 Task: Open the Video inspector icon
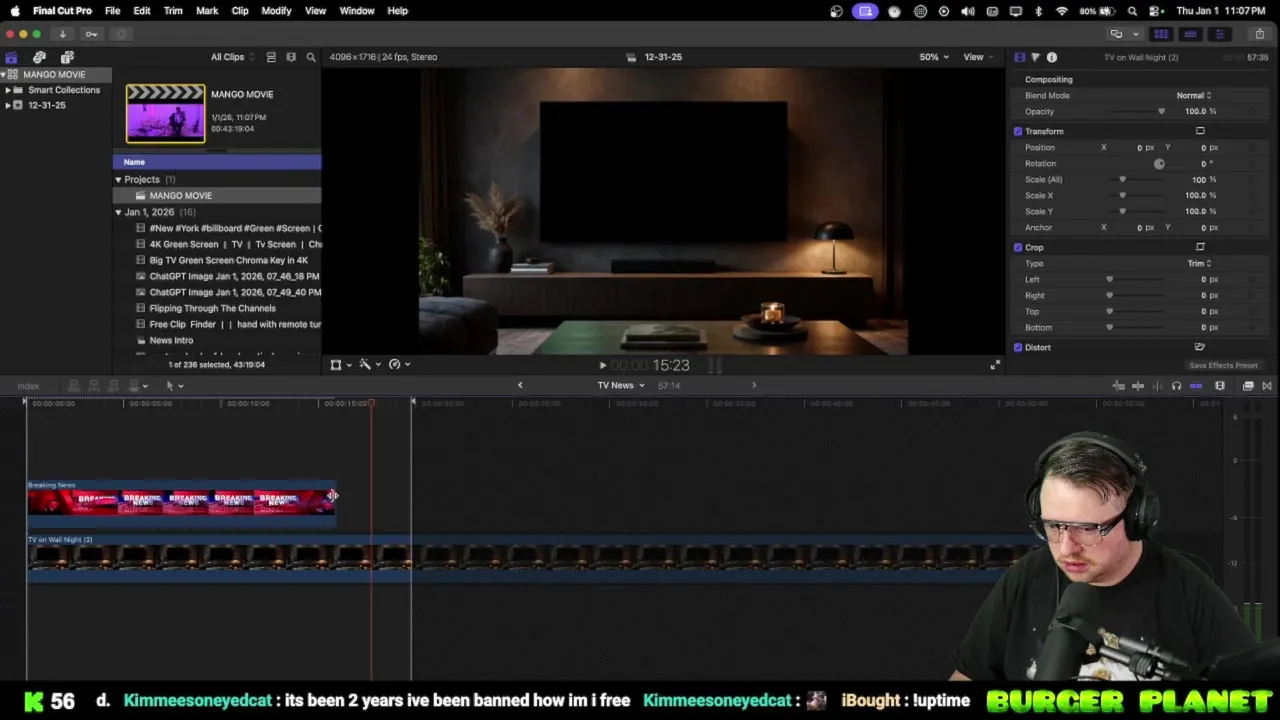(x=1019, y=57)
